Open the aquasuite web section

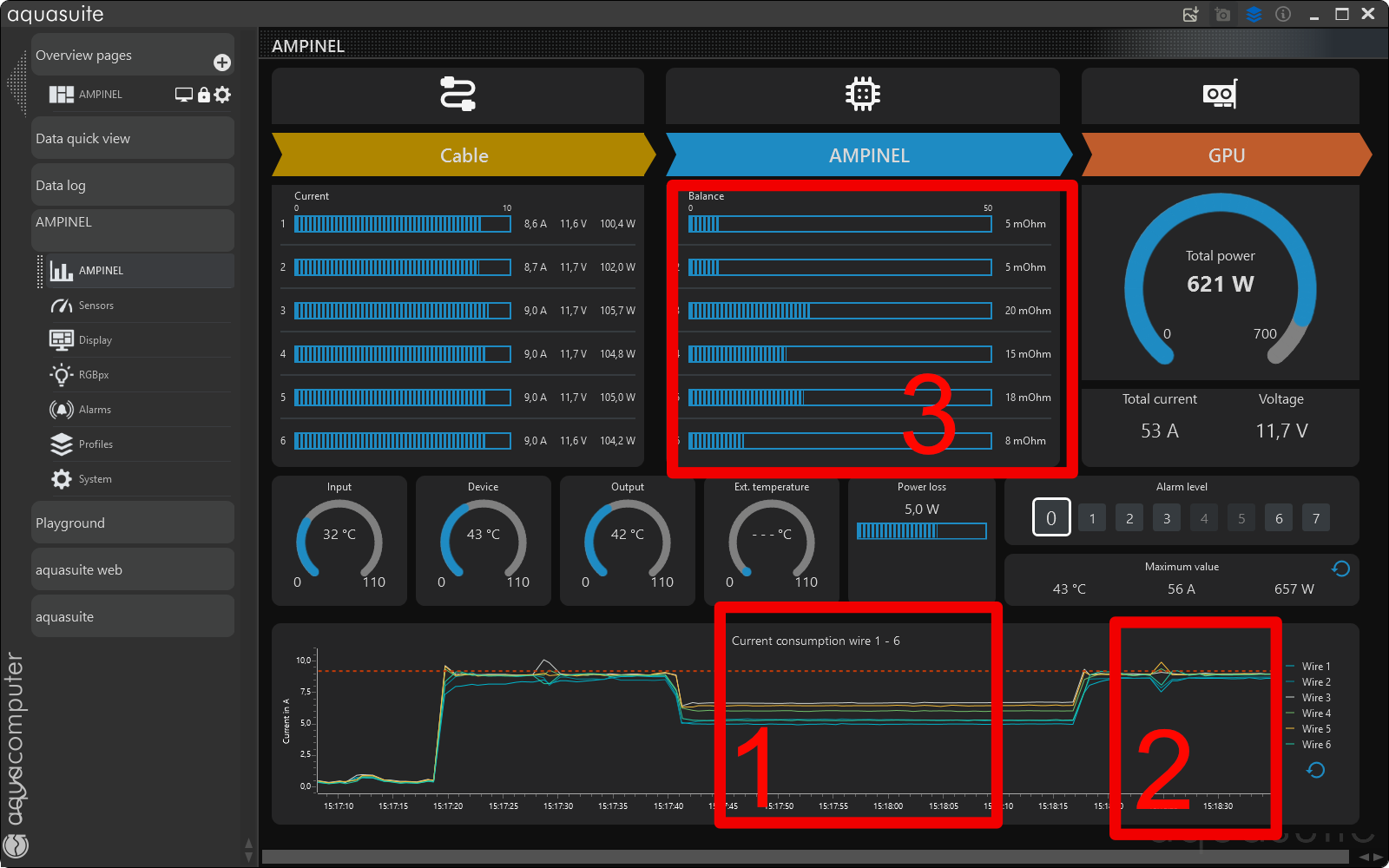pyautogui.click(x=132, y=570)
